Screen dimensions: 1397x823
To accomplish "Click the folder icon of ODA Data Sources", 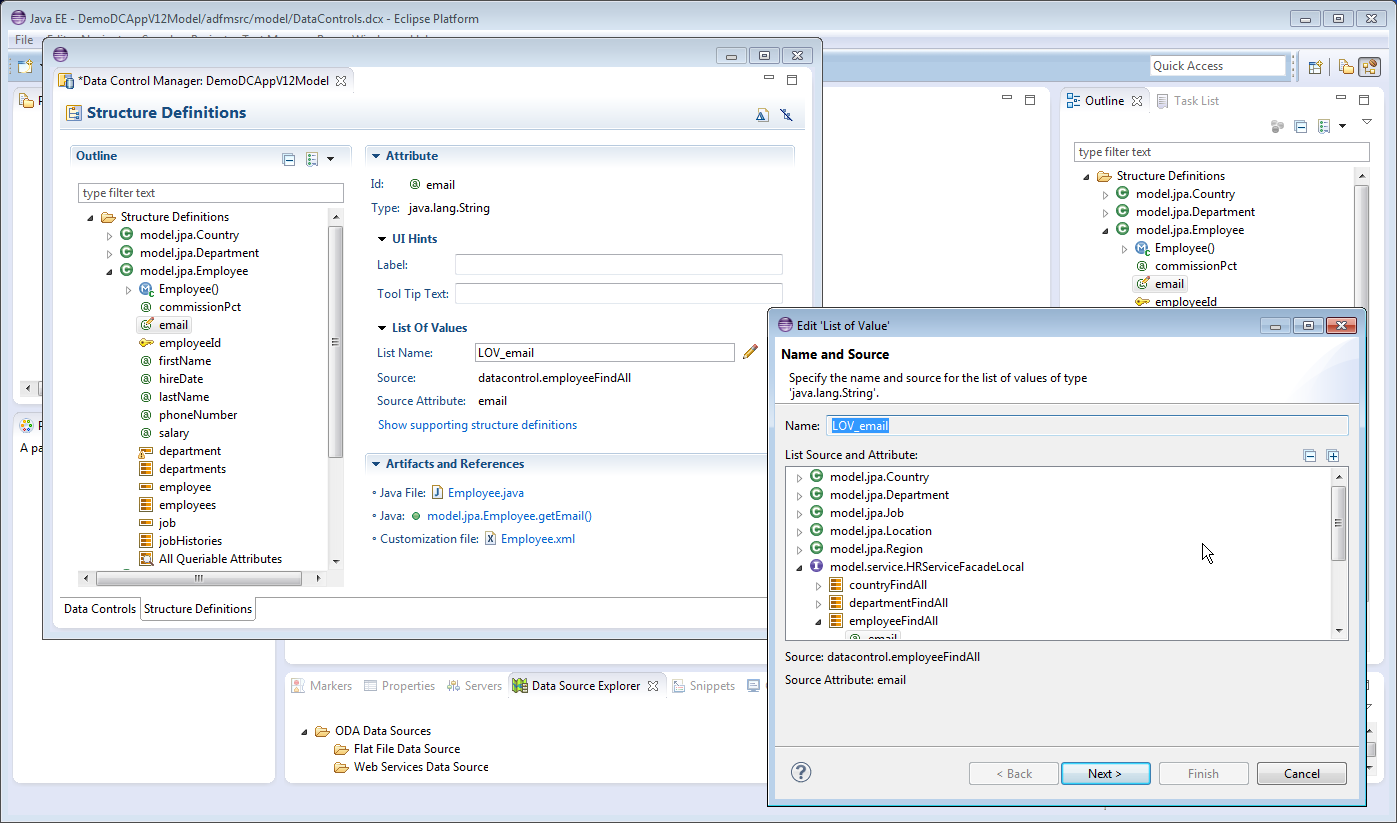I will [x=322, y=731].
